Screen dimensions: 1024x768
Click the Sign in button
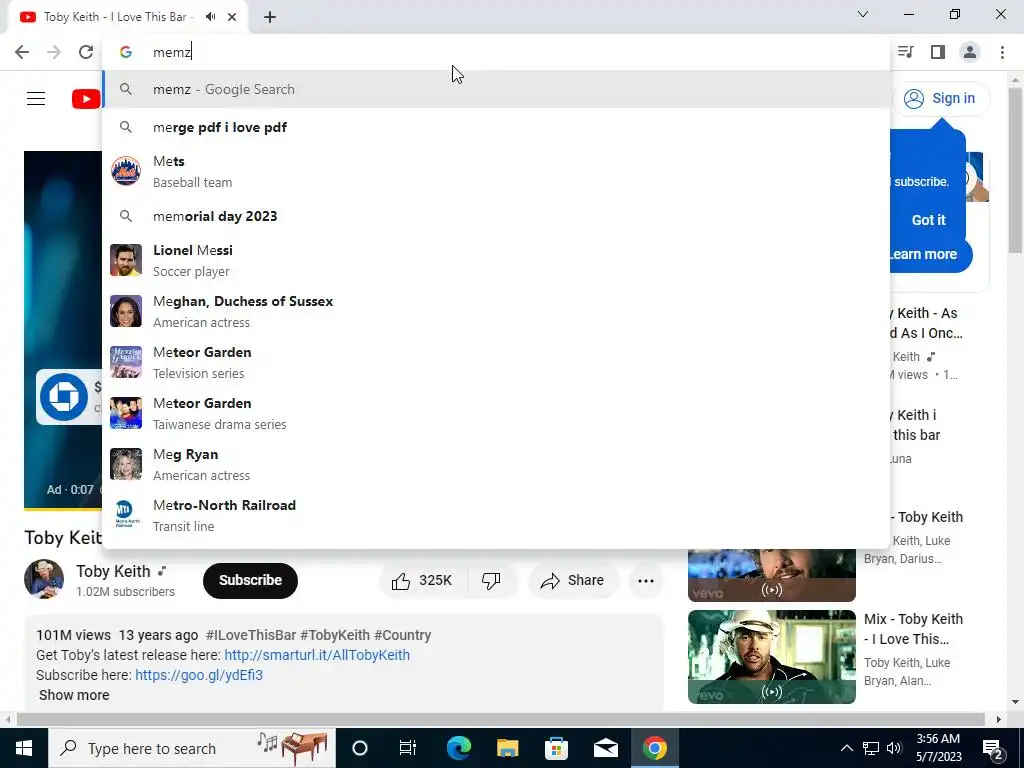point(940,99)
